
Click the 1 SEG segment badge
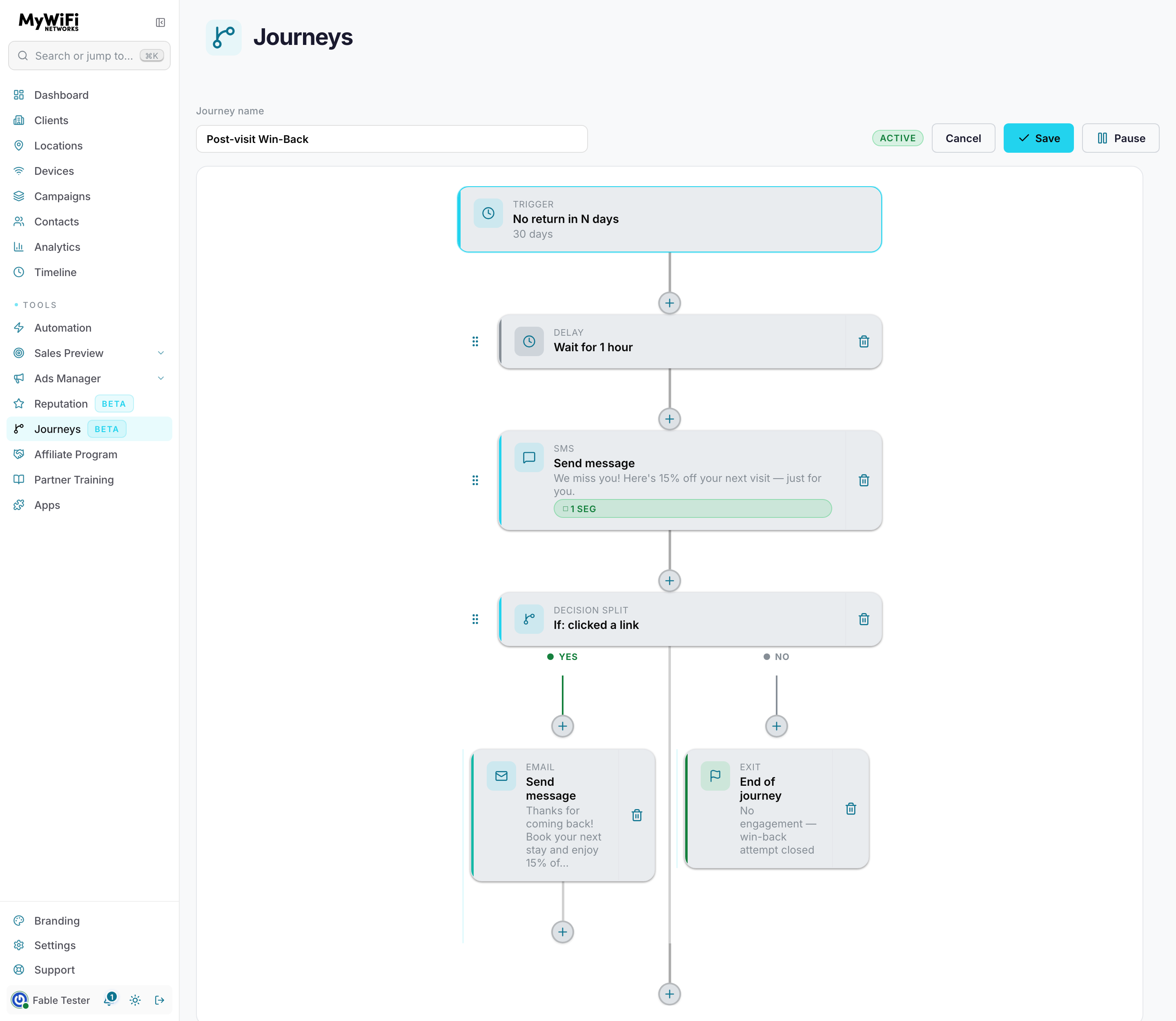point(692,509)
